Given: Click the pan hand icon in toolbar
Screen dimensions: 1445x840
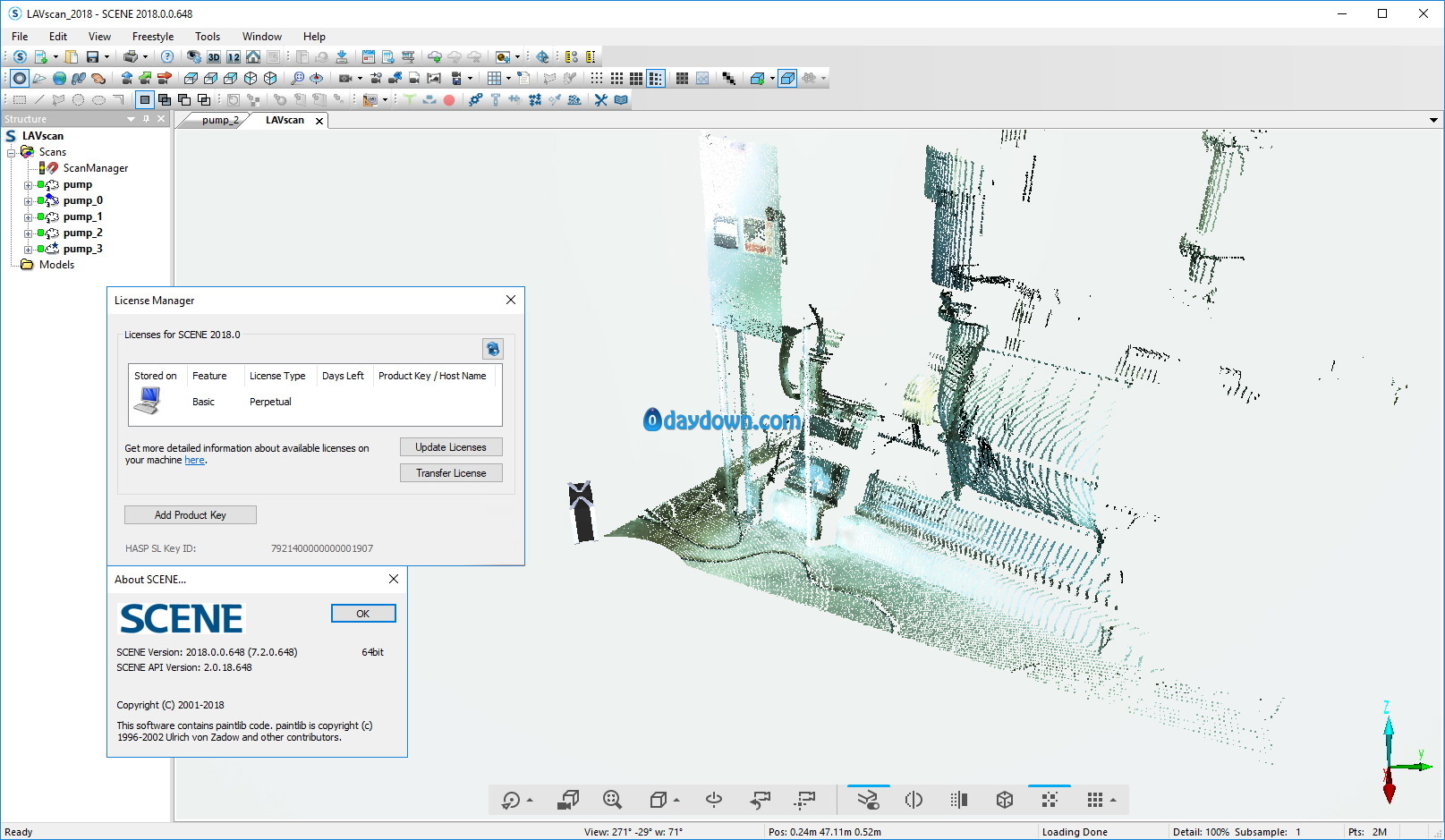Looking at the screenshot, I should pos(98,78).
